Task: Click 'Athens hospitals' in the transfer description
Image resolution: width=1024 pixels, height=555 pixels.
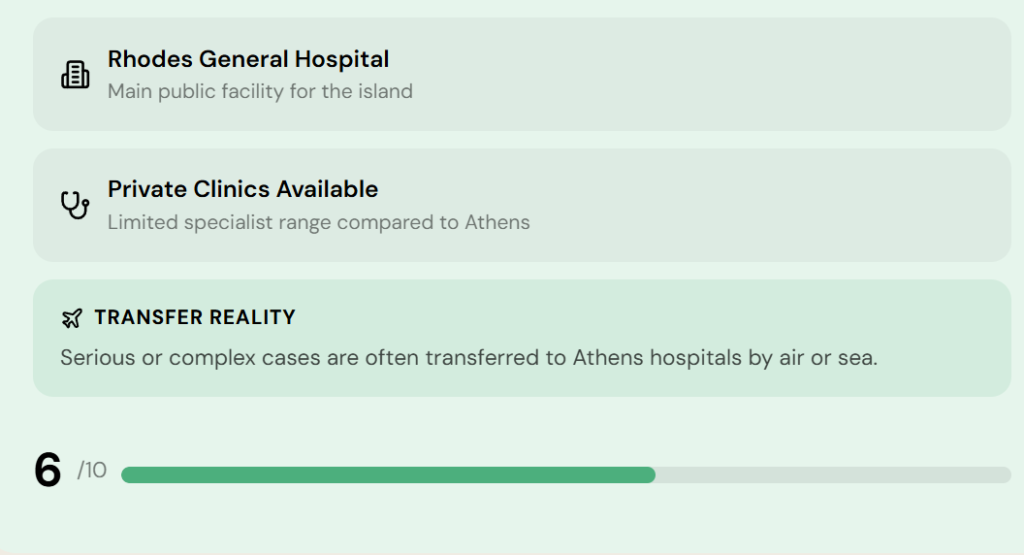Action: click(656, 358)
